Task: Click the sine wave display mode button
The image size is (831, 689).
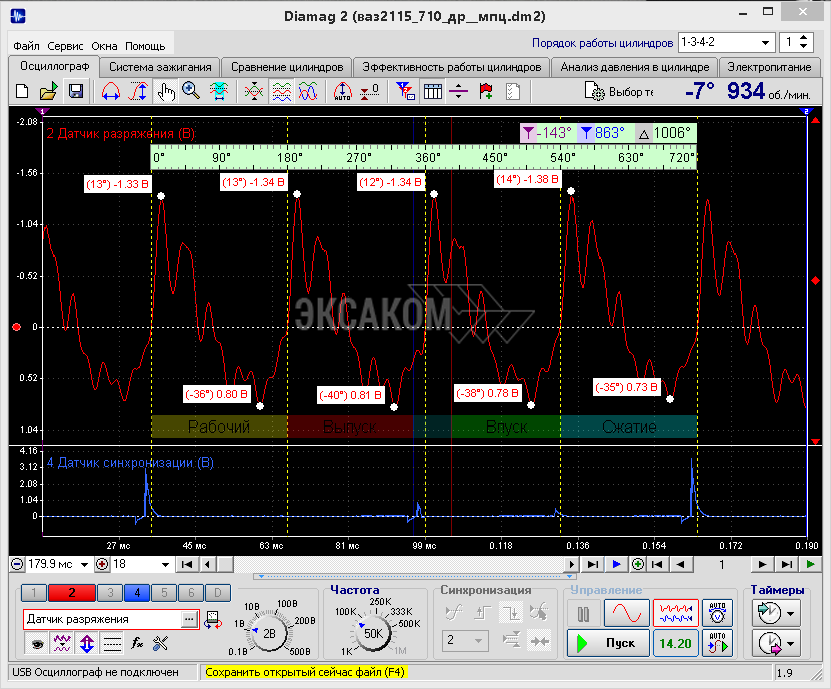Action: coord(626,612)
